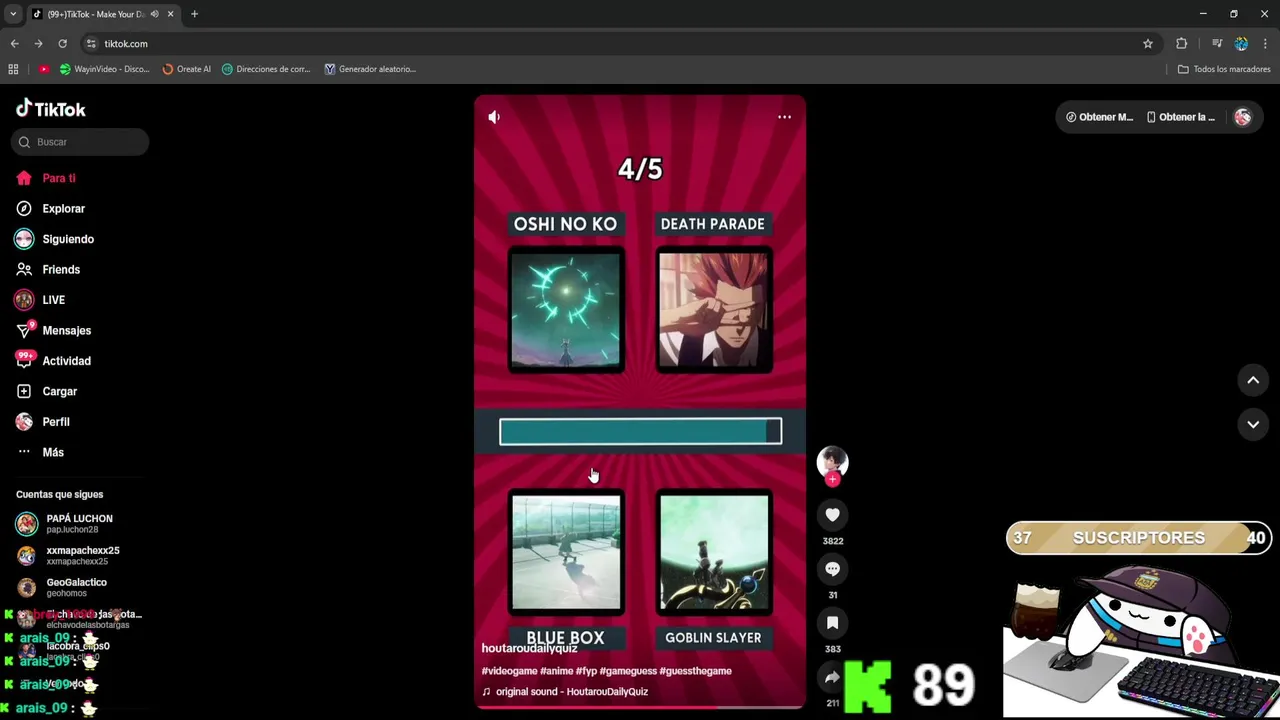
Task: Open site info icon in address bar
Action: pos(91,44)
